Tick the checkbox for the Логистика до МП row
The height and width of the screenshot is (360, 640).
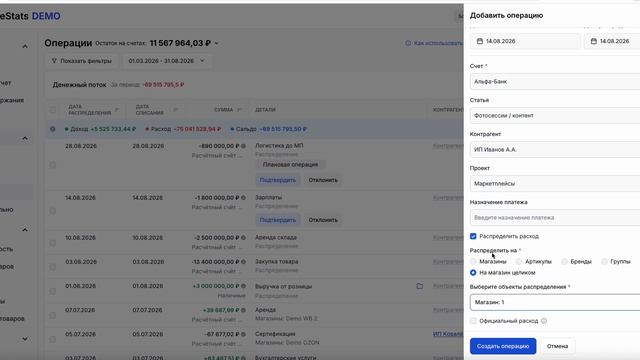(53, 165)
